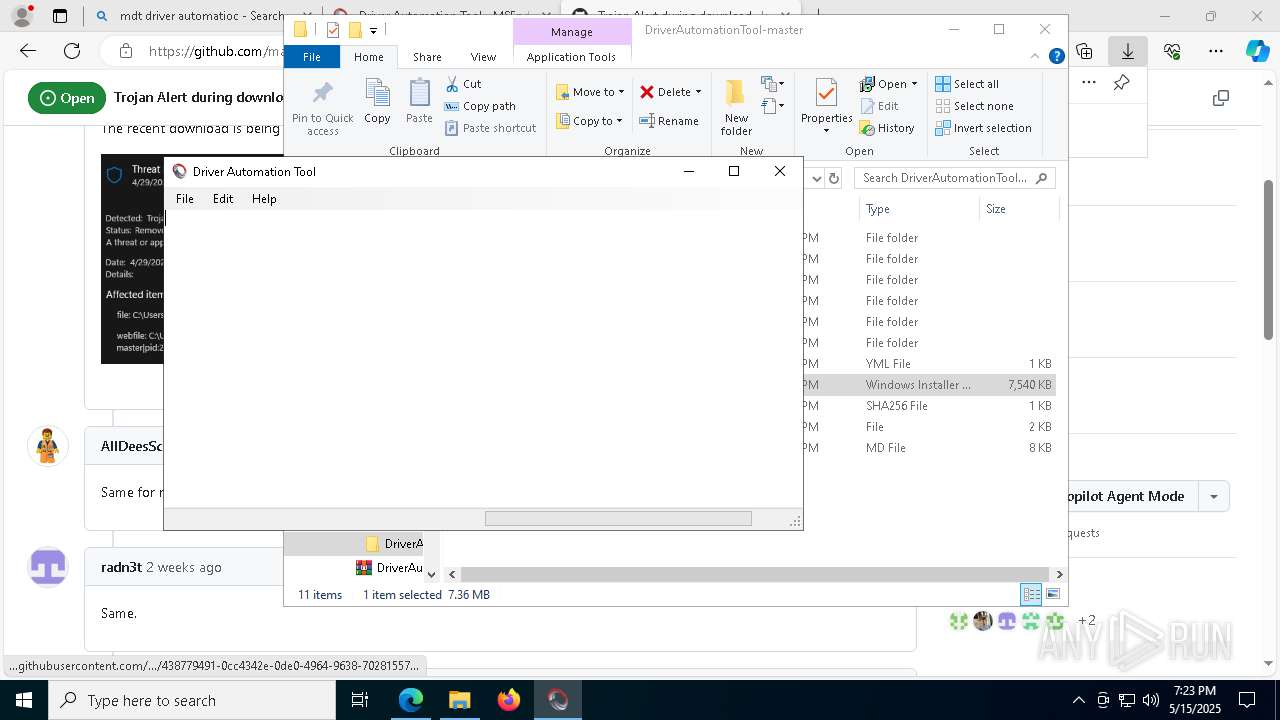Click the Windows Start button
Image resolution: width=1280 pixels, height=720 pixels.
[x=23, y=700]
